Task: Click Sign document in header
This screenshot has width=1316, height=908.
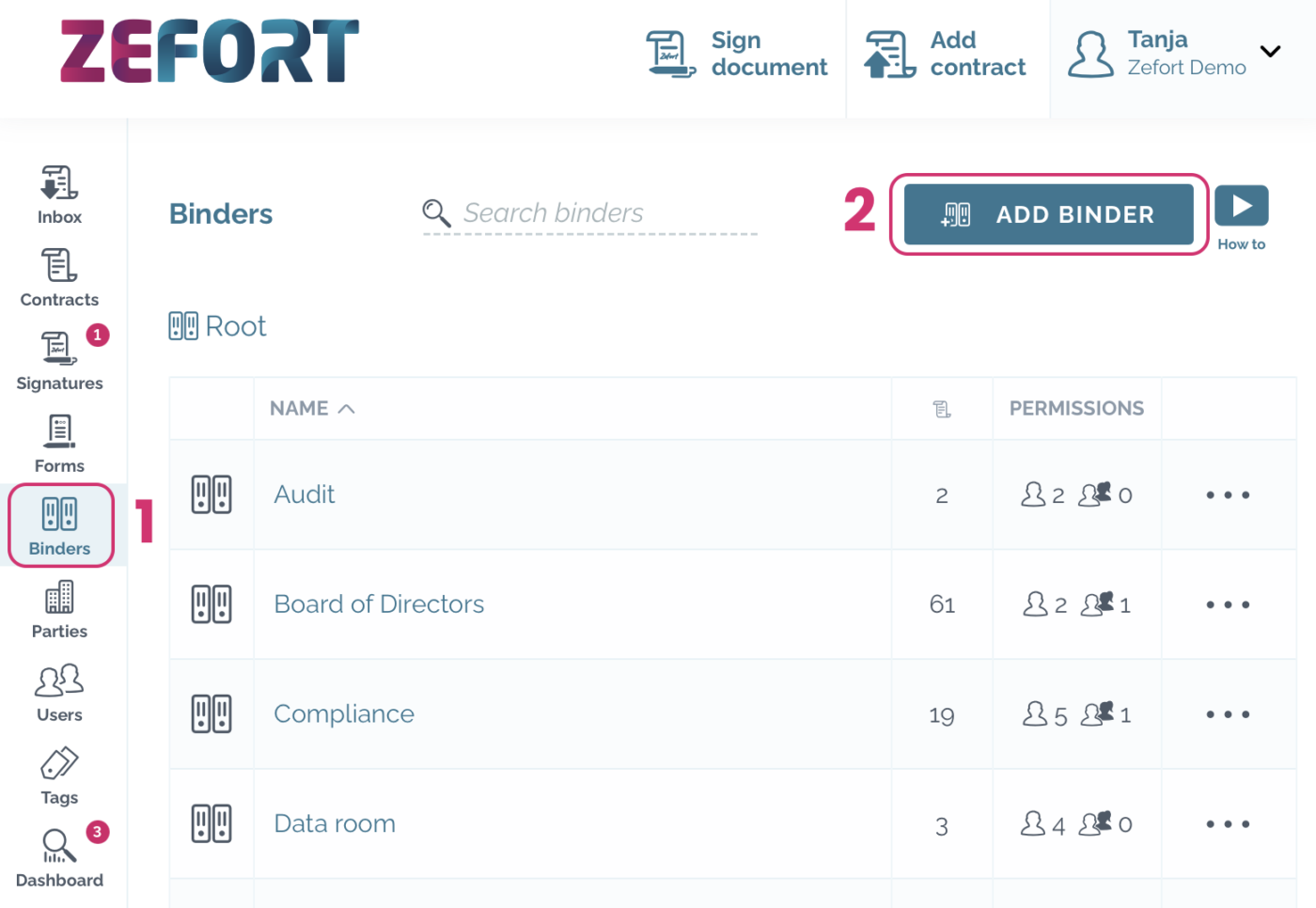Action: (x=738, y=54)
